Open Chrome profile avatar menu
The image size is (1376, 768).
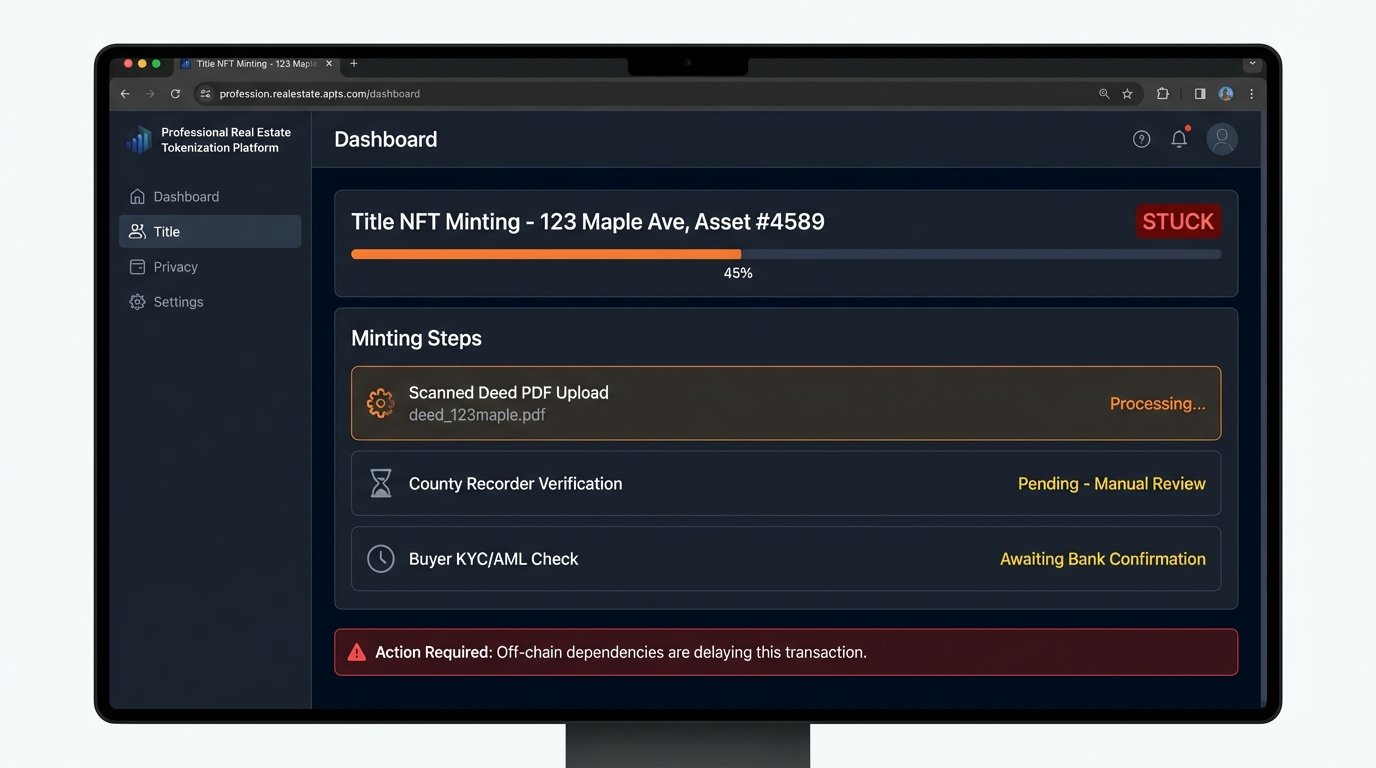coord(1226,94)
